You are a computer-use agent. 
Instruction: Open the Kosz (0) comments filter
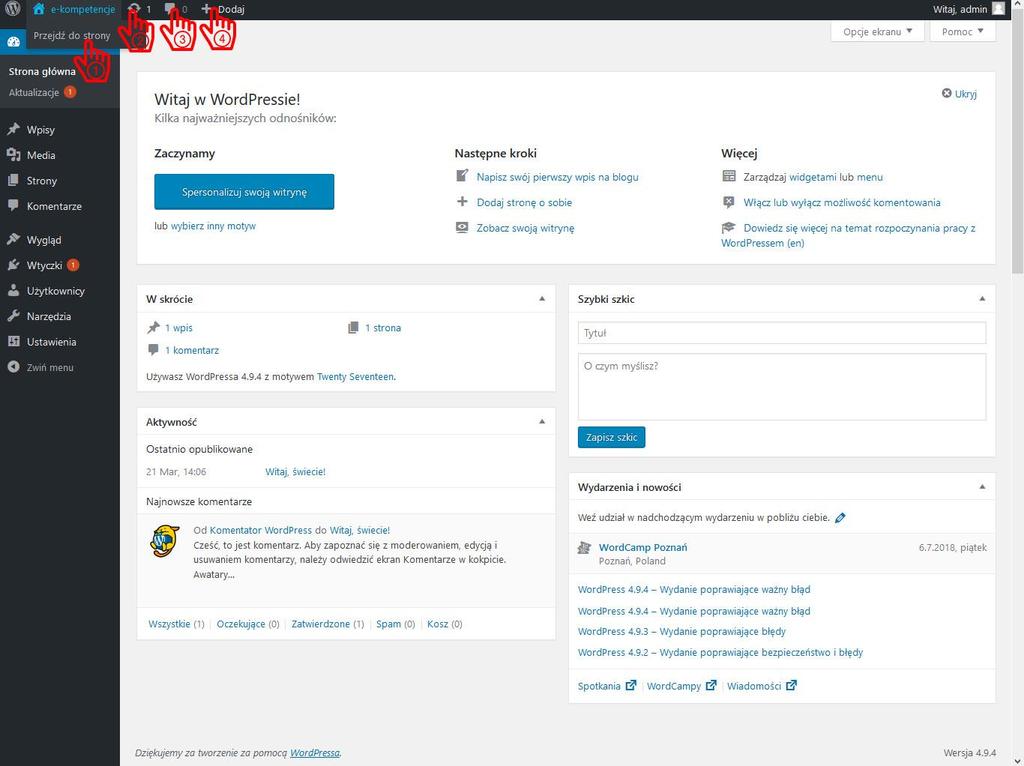[444, 624]
